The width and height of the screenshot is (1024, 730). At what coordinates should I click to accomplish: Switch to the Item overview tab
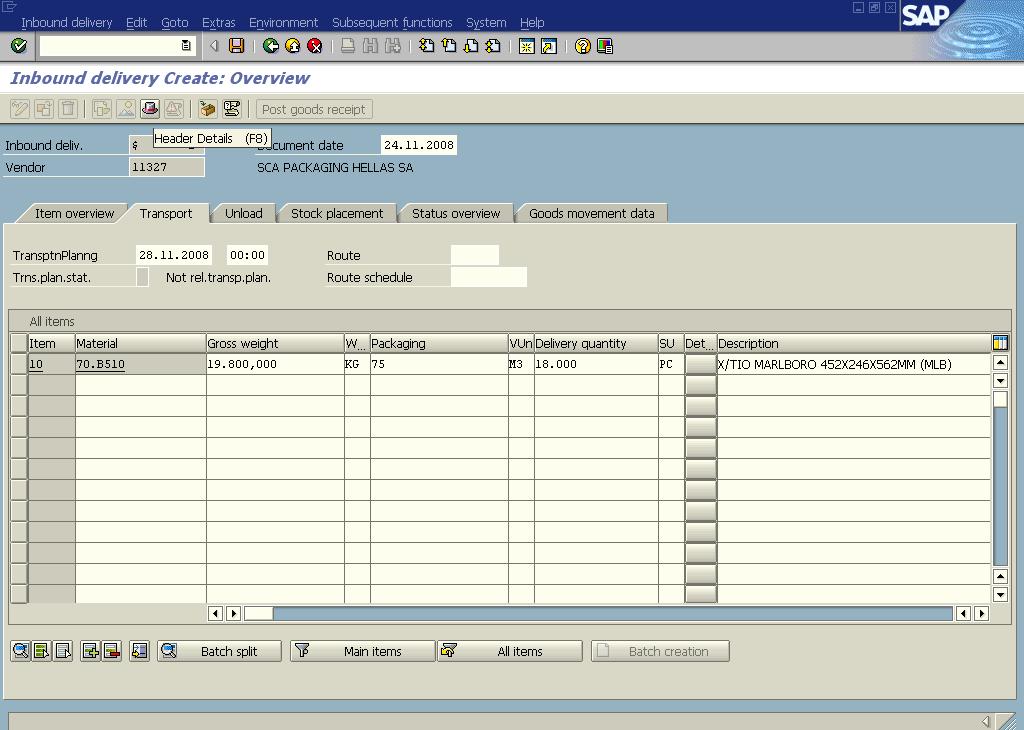(x=74, y=214)
